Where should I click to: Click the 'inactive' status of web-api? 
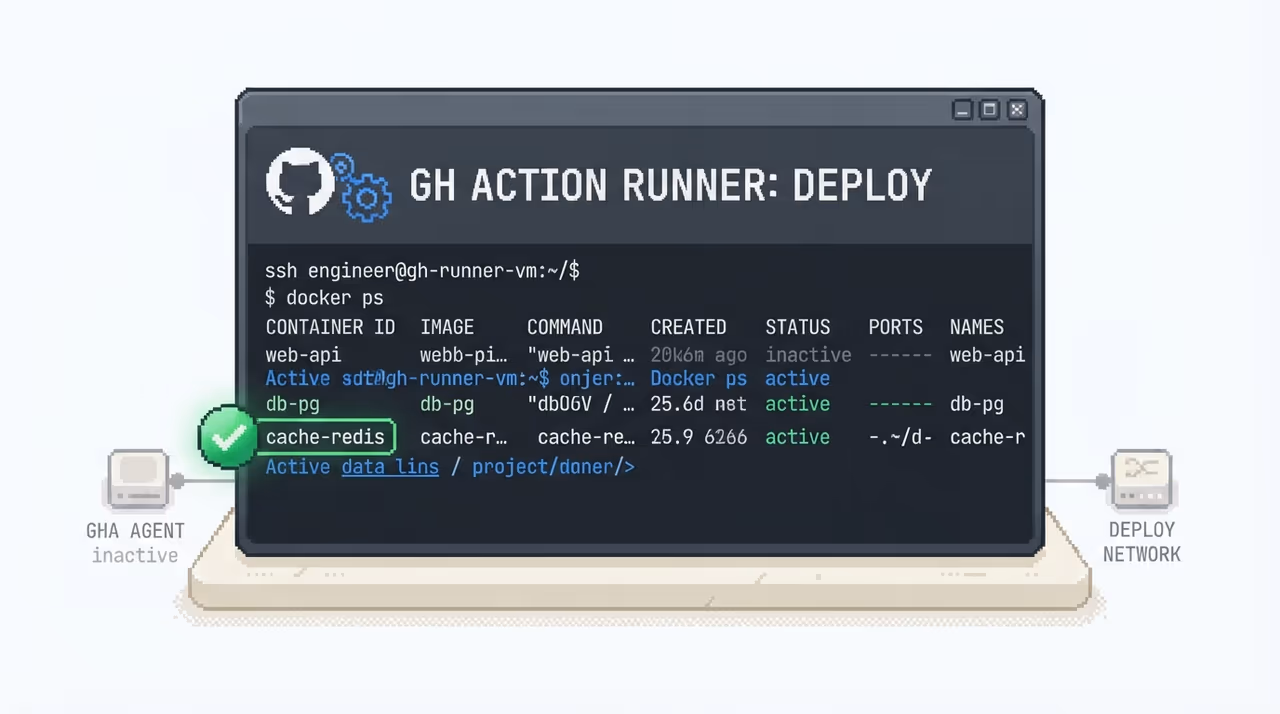point(808,355)
